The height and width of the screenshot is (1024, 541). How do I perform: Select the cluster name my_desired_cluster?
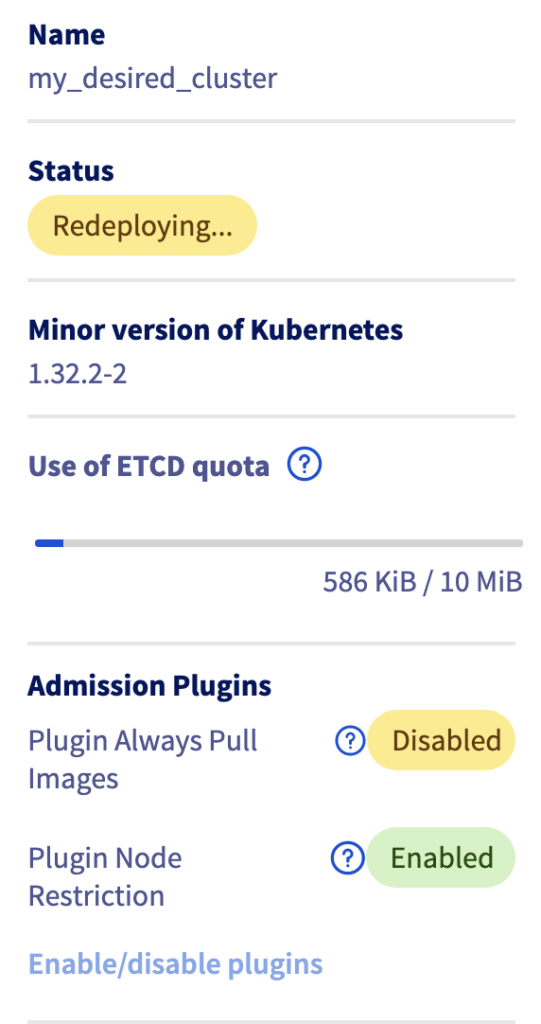tap(153, 79)
